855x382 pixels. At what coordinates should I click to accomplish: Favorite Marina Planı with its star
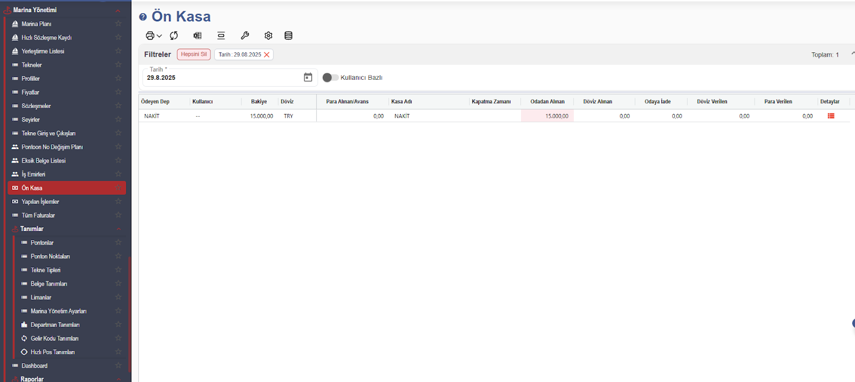[x=118, y=24]
